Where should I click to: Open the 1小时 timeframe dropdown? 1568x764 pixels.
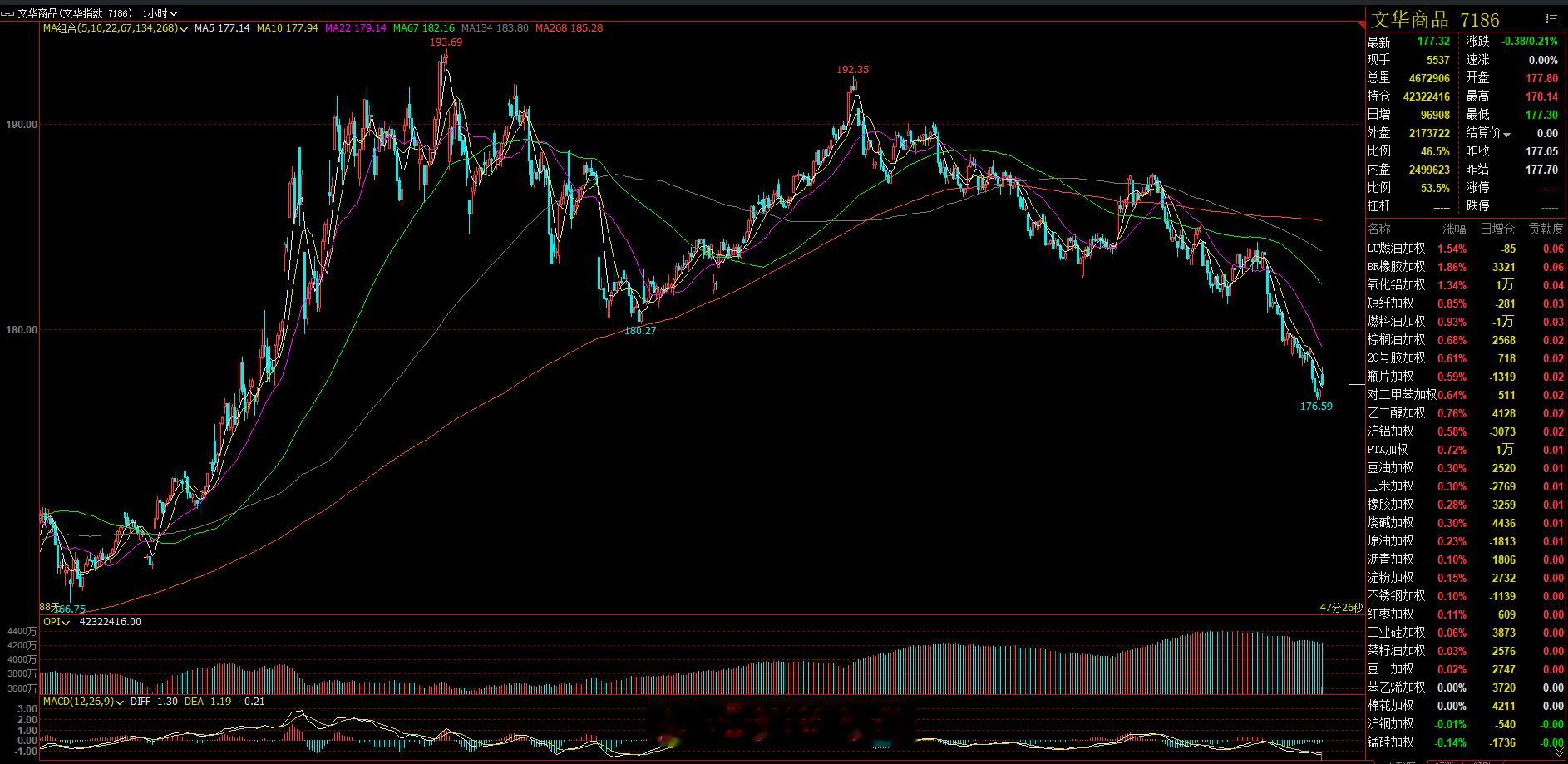160,13
